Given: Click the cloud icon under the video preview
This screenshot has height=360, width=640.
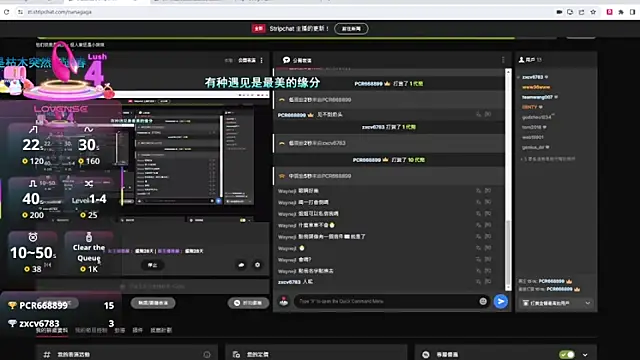Looking at the screenshot, I should click(x=241, y=265).
